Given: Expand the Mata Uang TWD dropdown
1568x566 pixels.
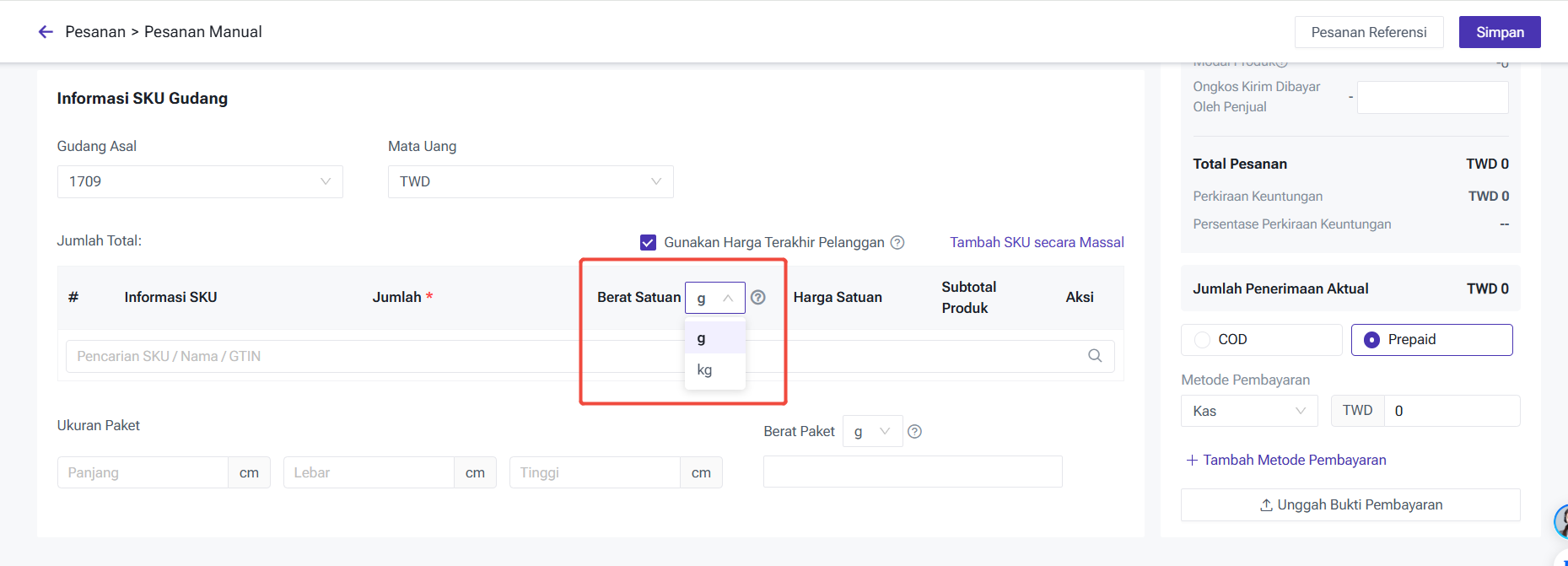Looking at the screenshot, I should tap(531, 181).
